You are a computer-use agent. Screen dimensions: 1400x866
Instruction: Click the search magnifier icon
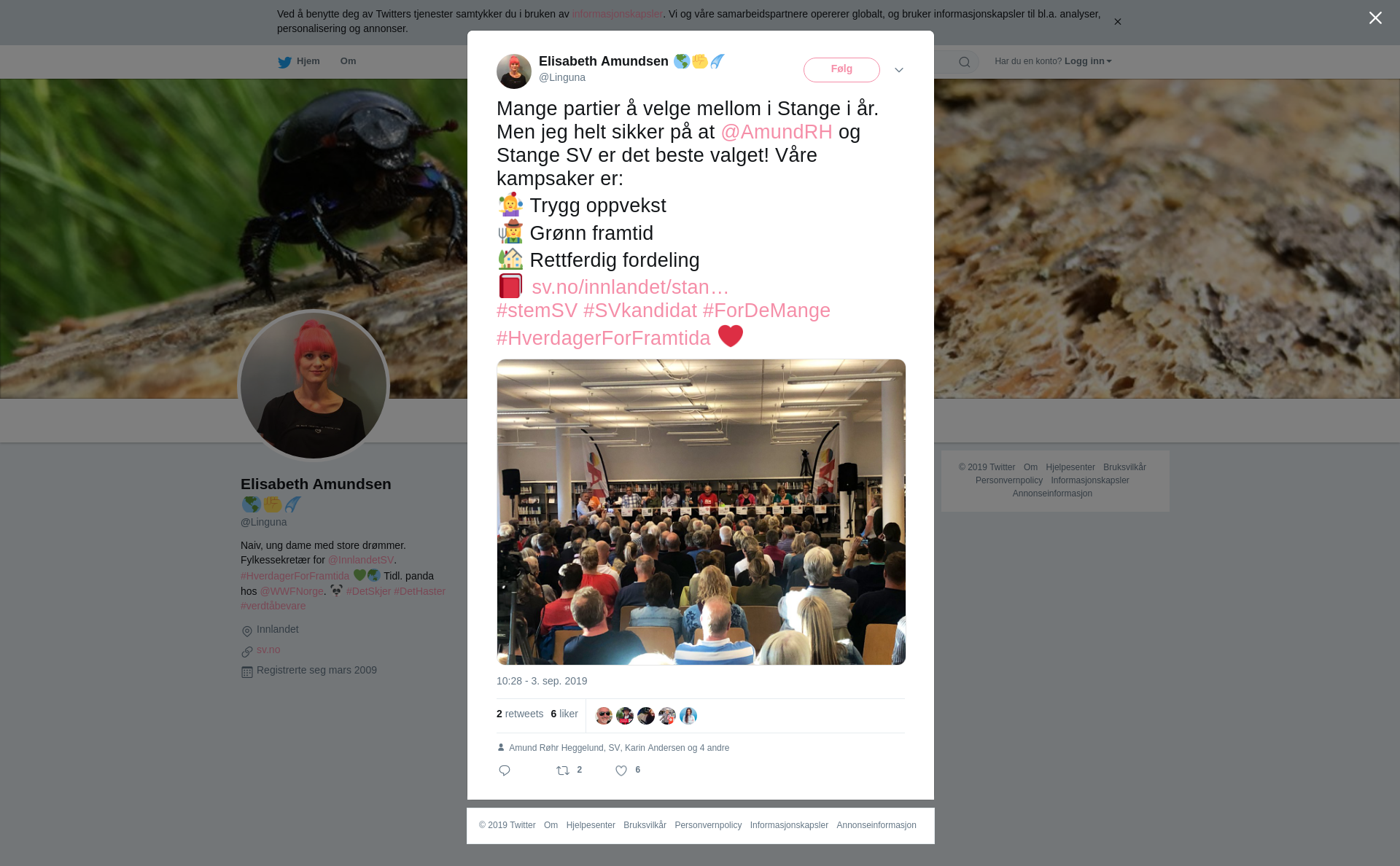coord(965,63)
